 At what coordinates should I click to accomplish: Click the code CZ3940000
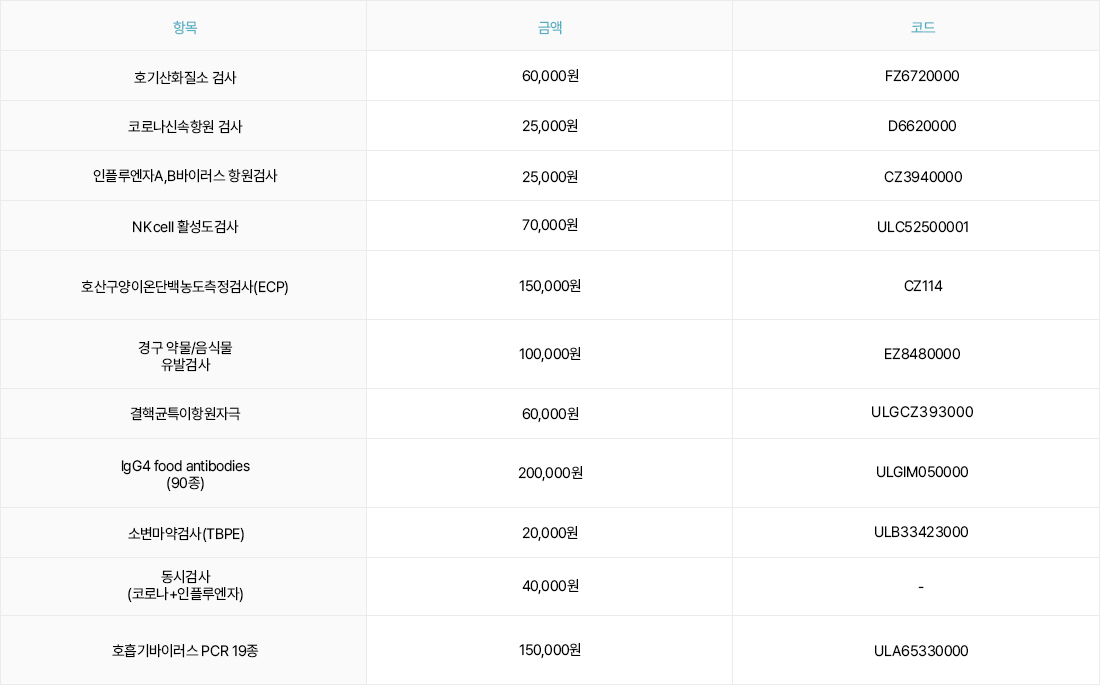click(923, 177)
